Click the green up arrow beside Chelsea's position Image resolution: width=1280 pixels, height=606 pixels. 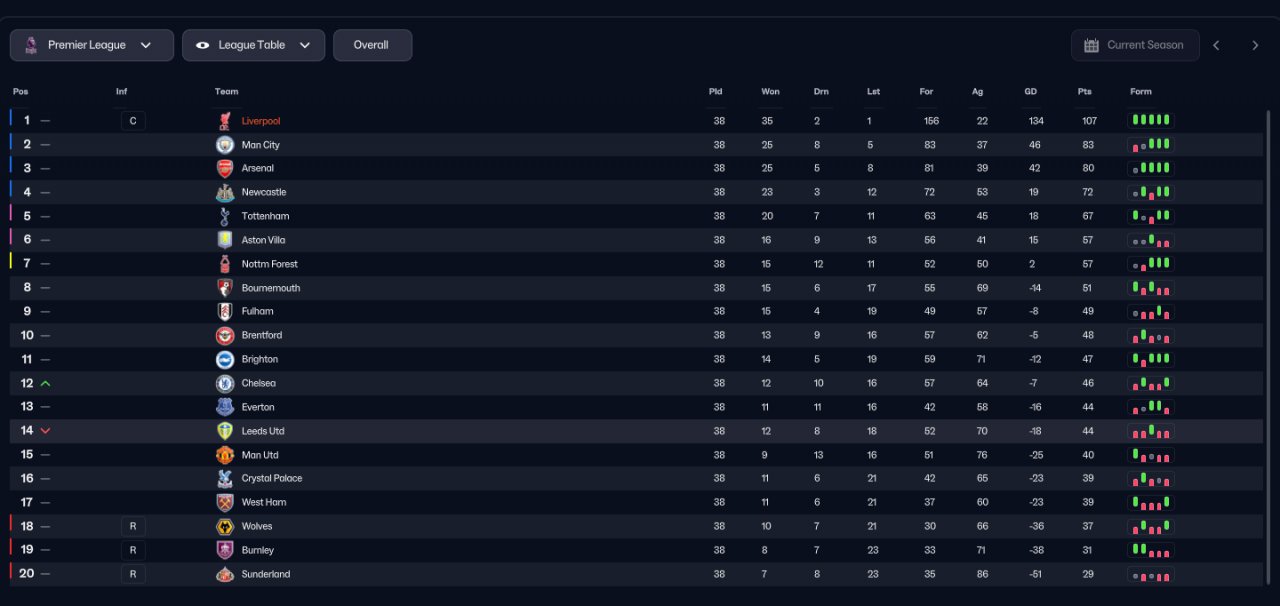pyautogui.click(x=45, y=383)
